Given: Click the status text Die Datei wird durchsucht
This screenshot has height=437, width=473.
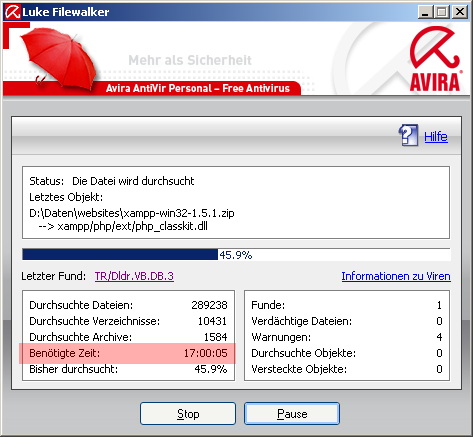Looking at the screenshot, I should (133, 181).
